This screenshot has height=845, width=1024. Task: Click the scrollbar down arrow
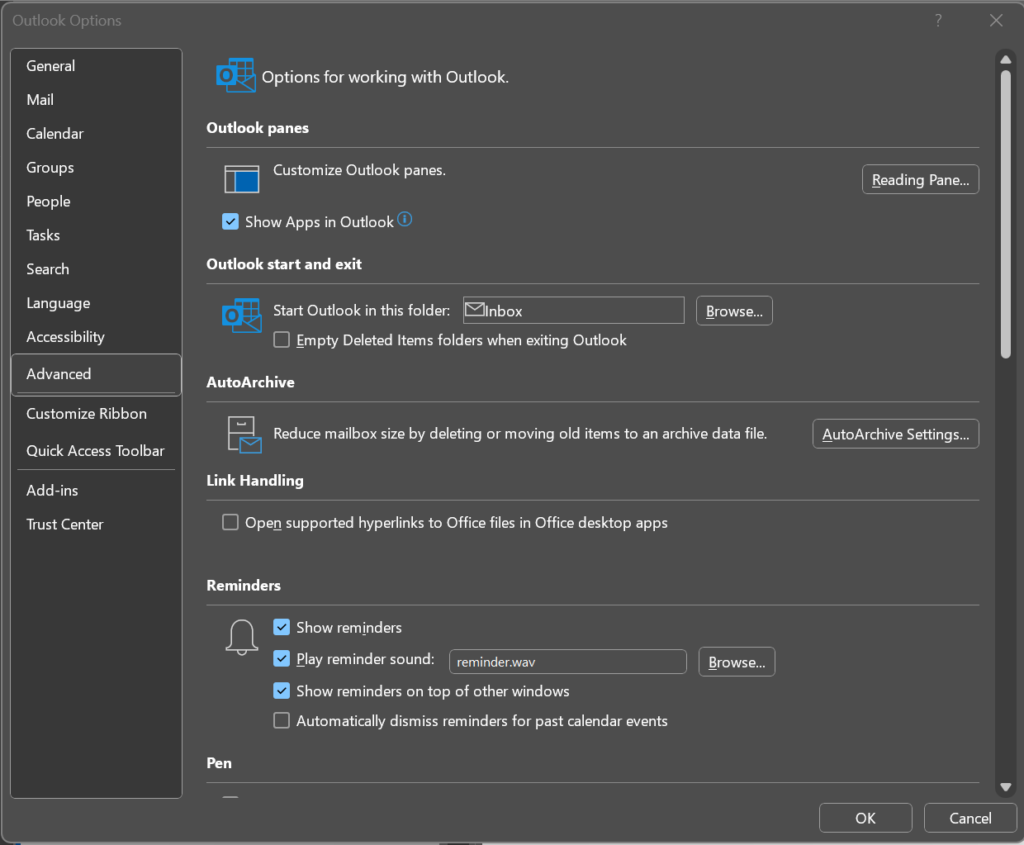click(1006, 787)
